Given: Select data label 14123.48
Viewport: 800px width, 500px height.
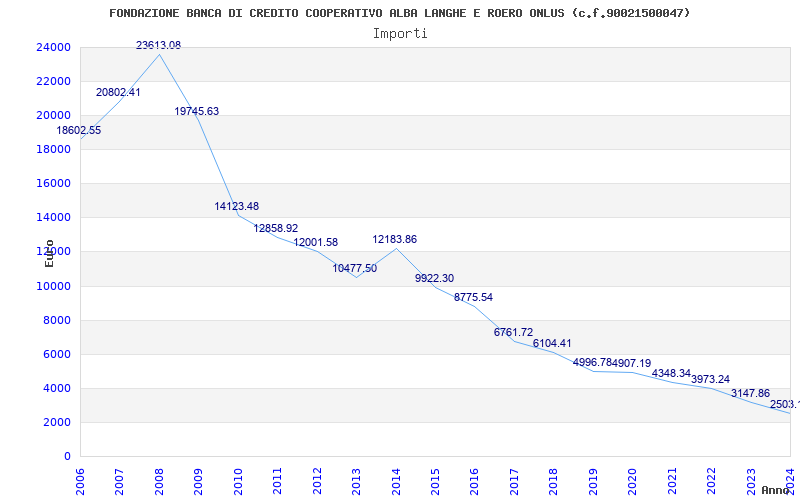Looking at the screenshot, I should tap(236, 206).
